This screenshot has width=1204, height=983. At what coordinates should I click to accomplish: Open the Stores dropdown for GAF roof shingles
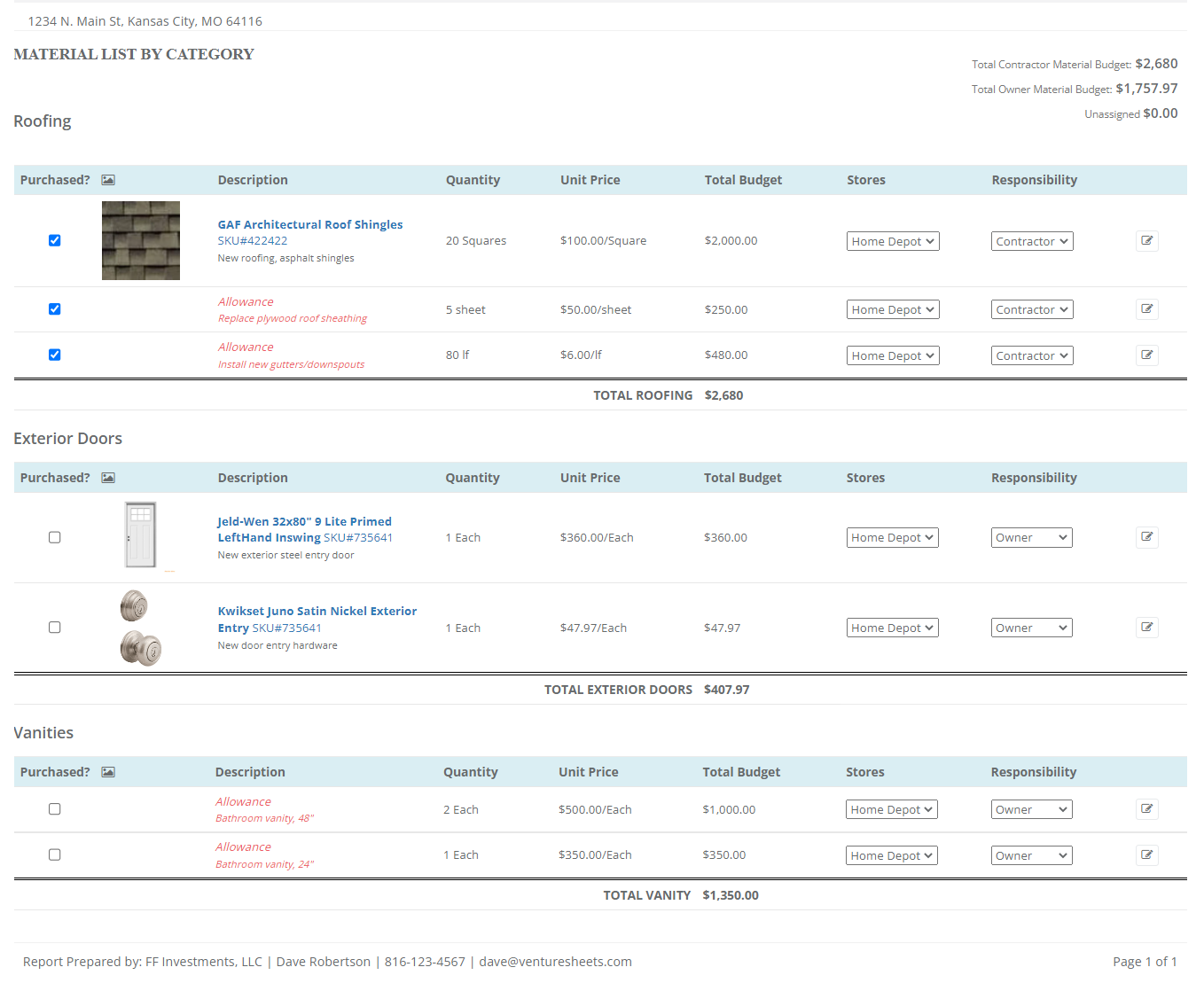tap(892, 240)
